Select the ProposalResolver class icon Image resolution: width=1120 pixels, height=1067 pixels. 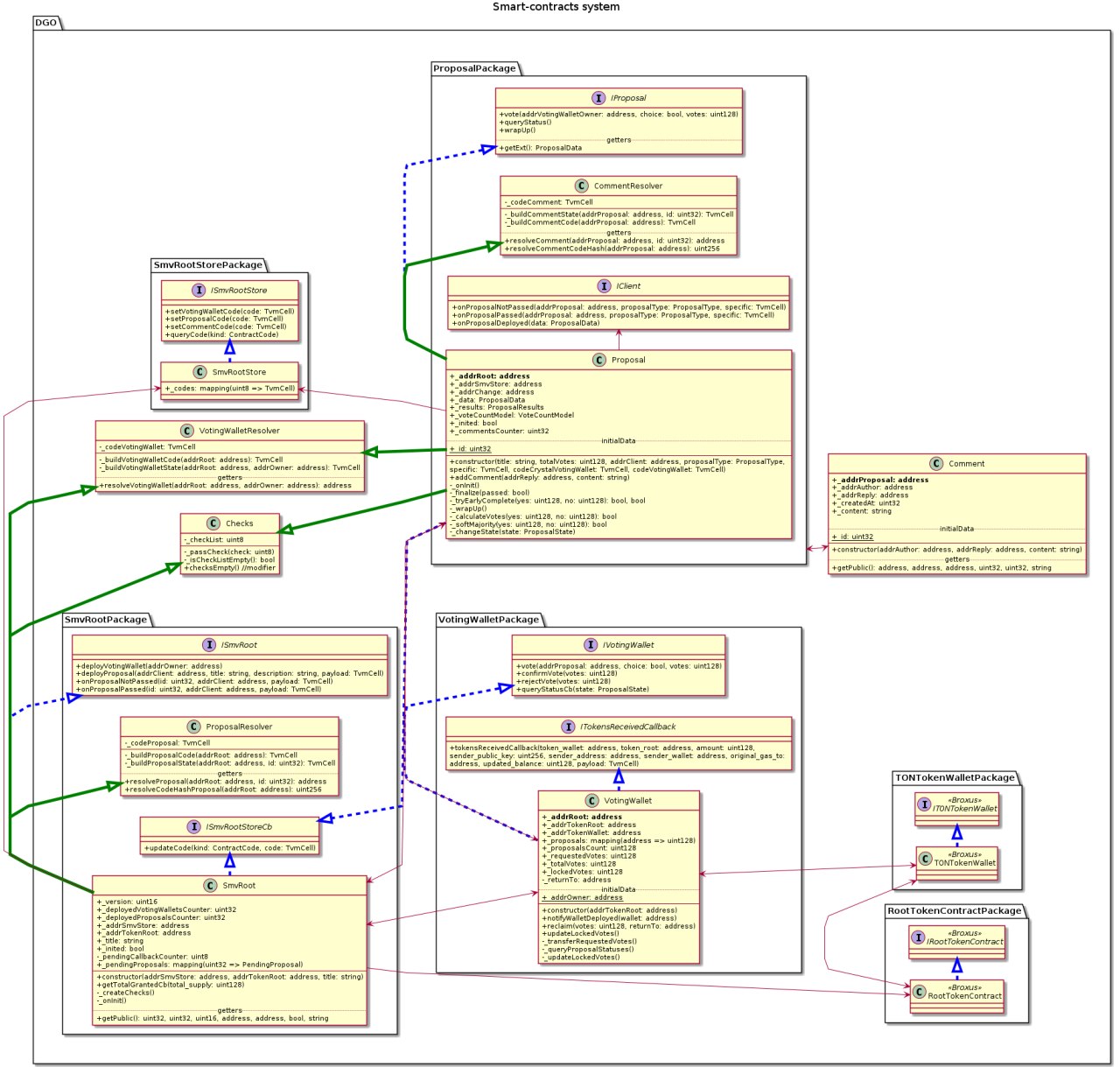tap(194, 727)
